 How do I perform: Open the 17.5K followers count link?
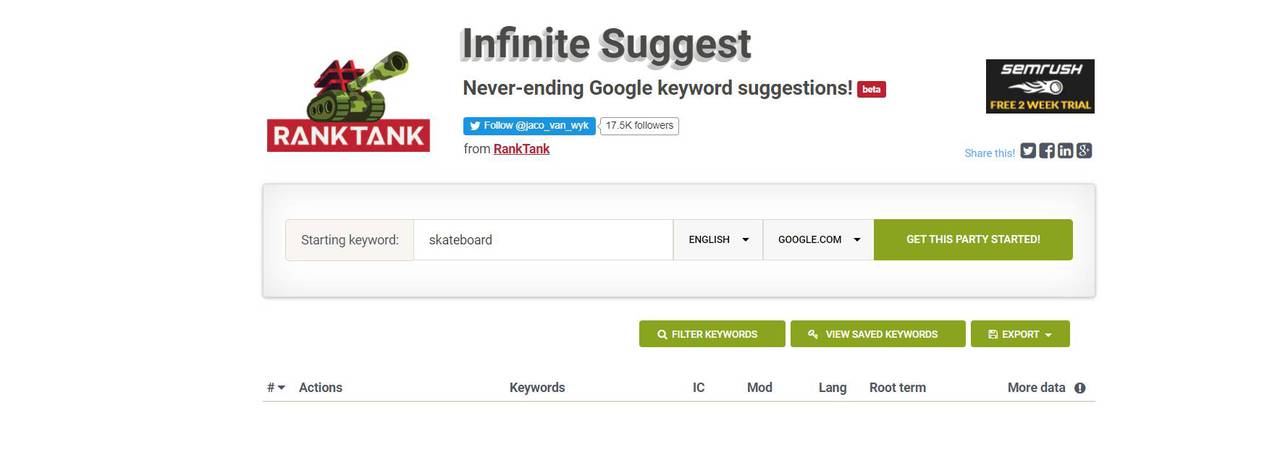click(639, 126)
